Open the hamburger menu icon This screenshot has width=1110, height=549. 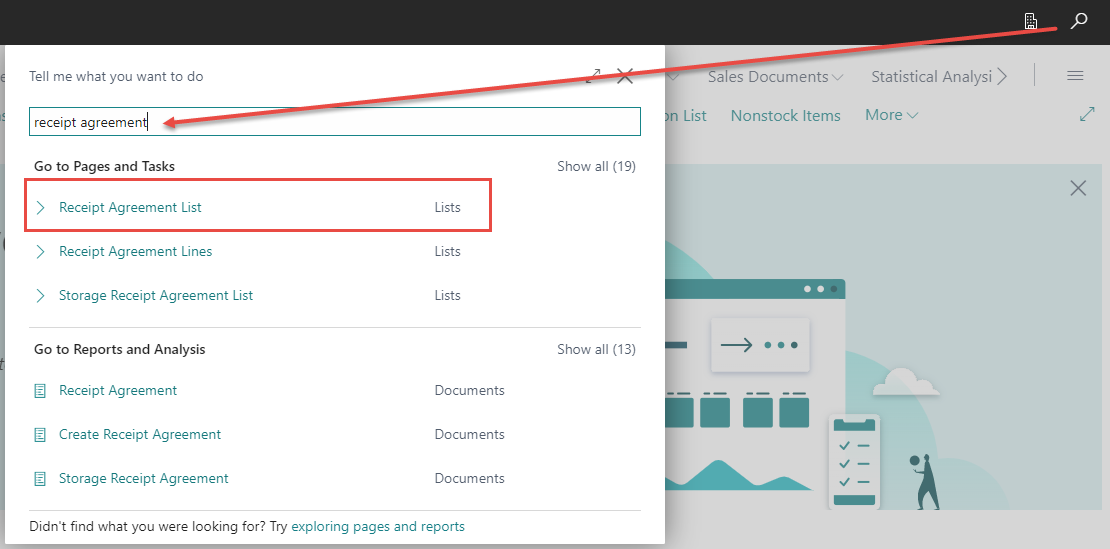point(1075,76)
